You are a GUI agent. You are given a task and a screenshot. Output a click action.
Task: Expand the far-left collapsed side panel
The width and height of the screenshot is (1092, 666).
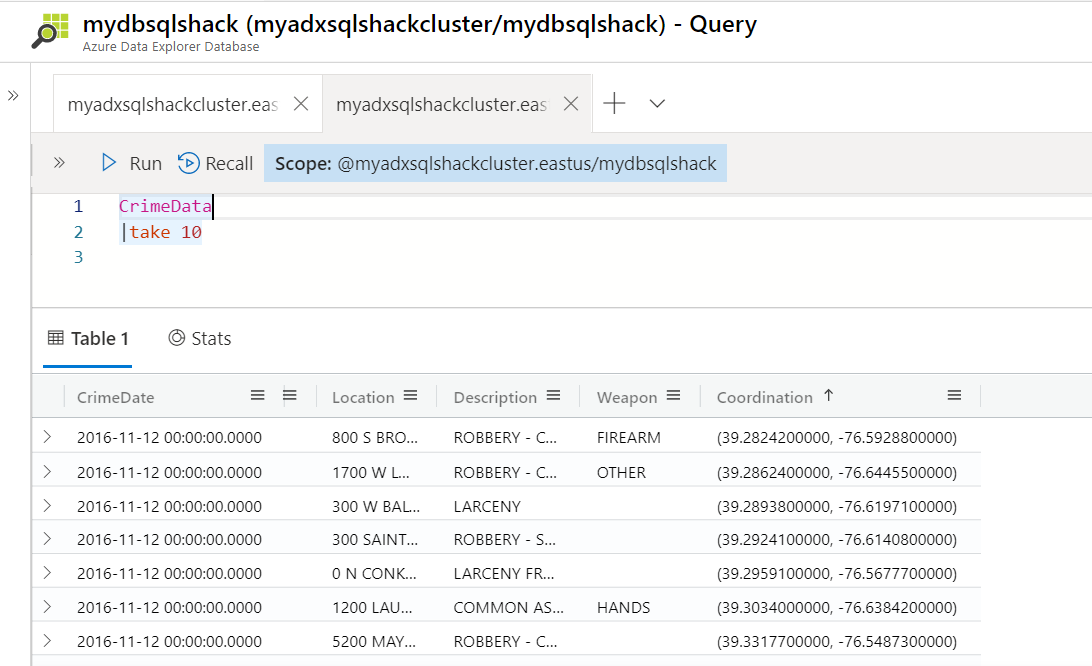13,96
